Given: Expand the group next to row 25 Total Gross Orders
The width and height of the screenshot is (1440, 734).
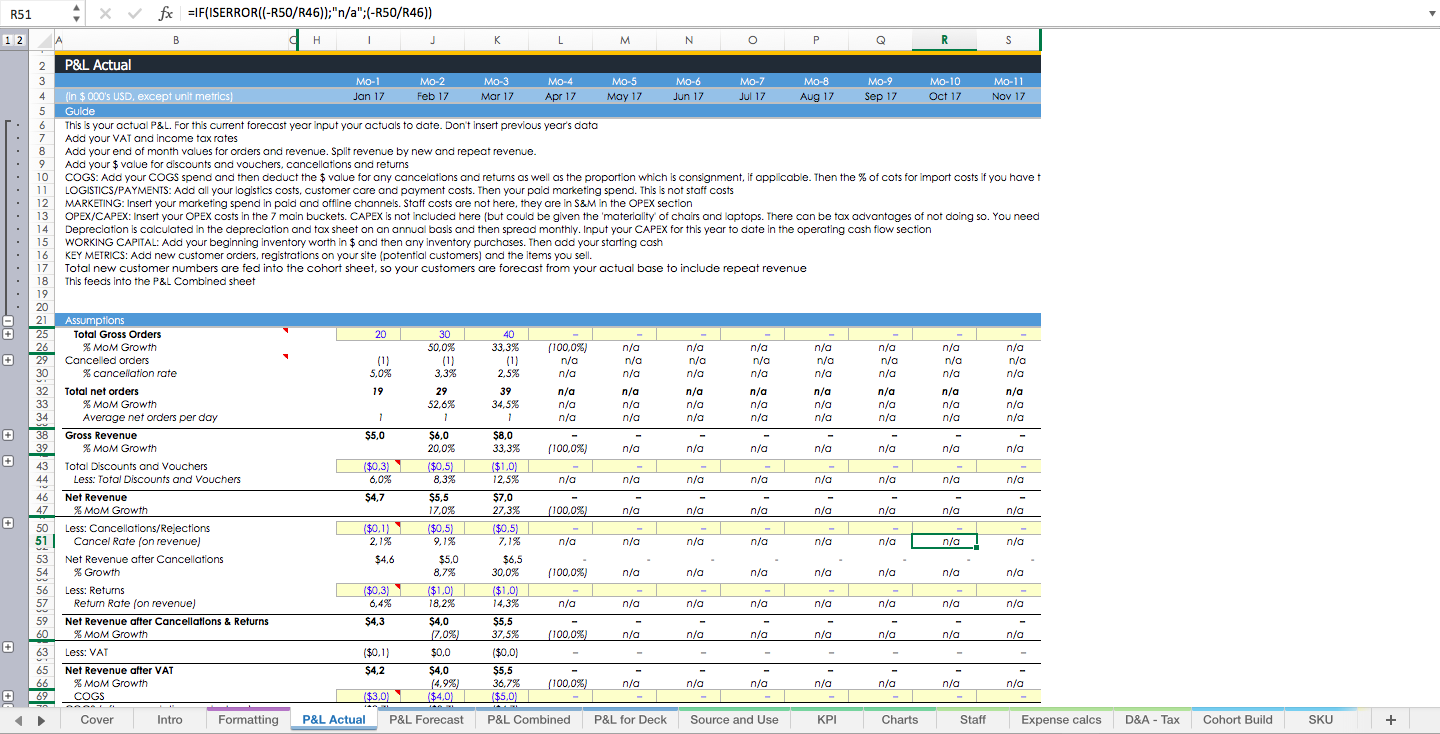Looking at the screenshot, I should pos(8,334).
